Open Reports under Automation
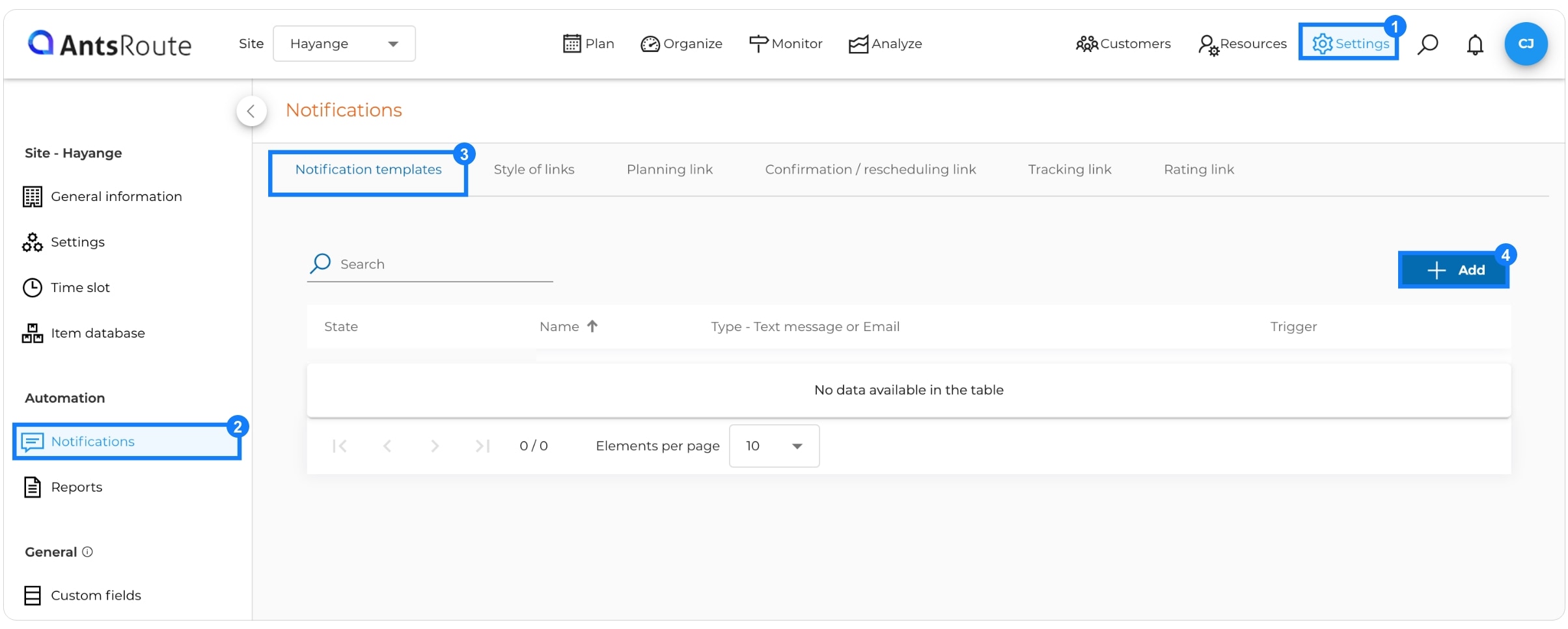 [62, 487]
